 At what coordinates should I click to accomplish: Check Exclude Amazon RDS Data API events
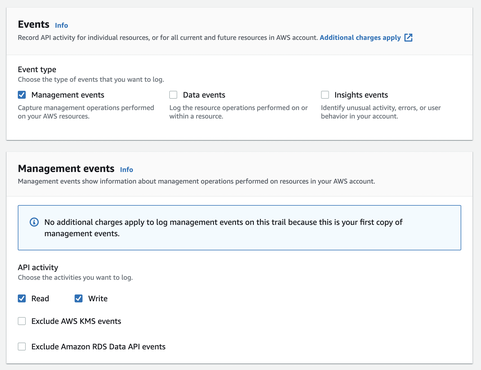[x=22, y=347]
